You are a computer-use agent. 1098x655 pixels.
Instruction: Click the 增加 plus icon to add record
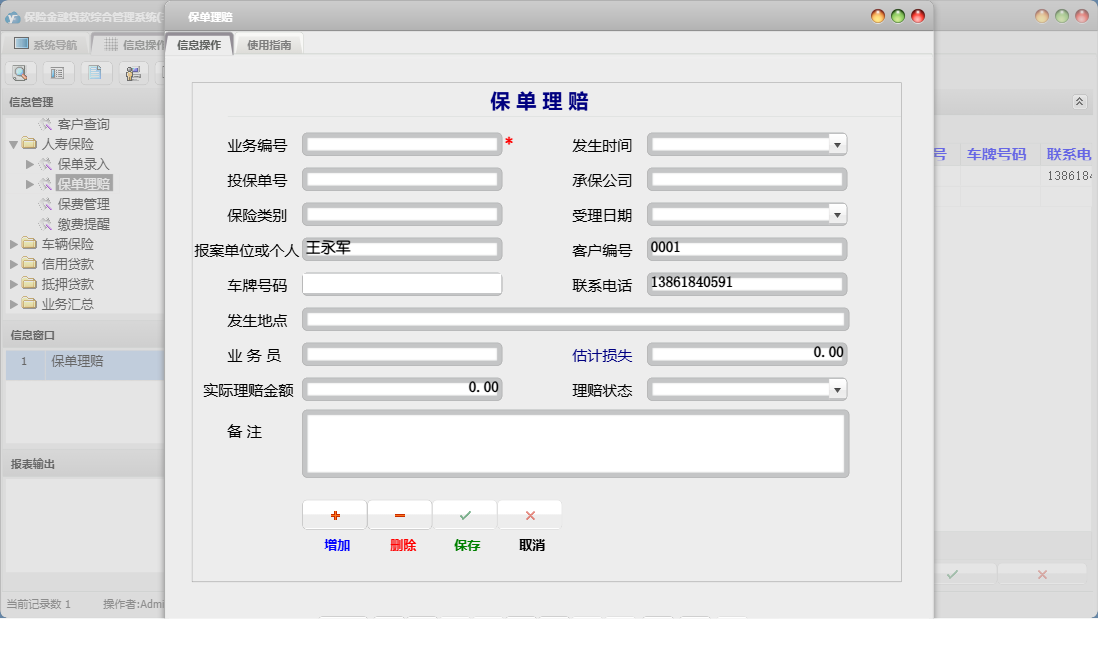[334, 514]
